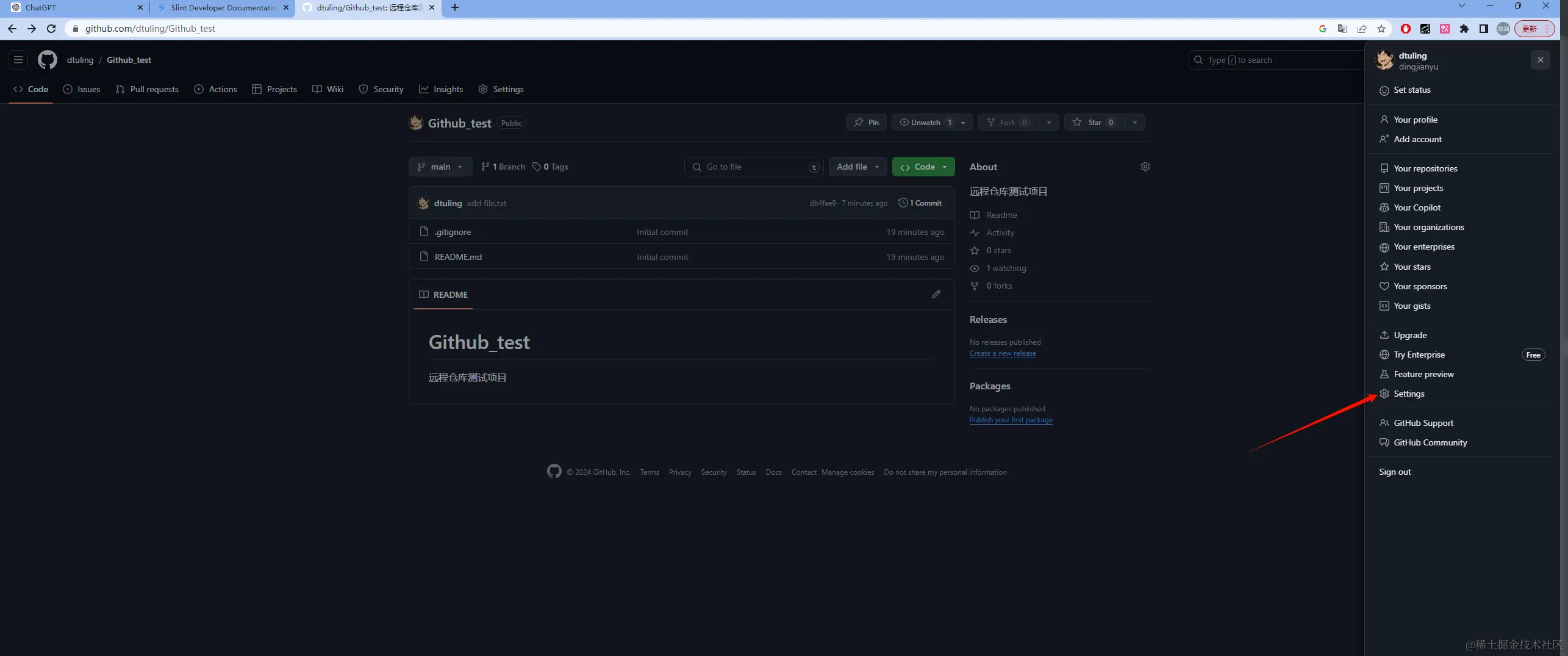Open the .gitignore file

(453, 232)
